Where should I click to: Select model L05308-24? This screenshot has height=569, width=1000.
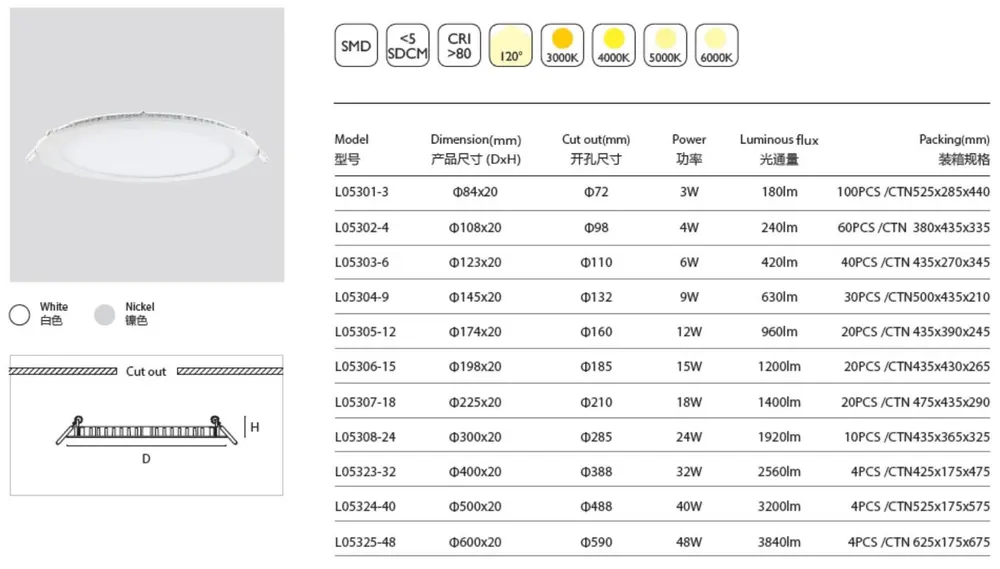point(365,437)
